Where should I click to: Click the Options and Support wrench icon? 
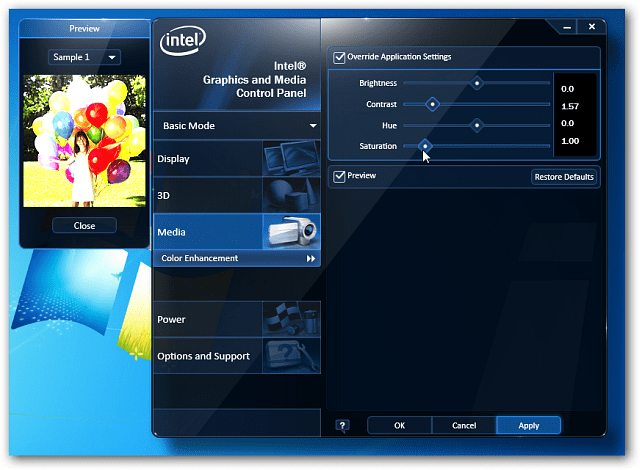[291, 356]
